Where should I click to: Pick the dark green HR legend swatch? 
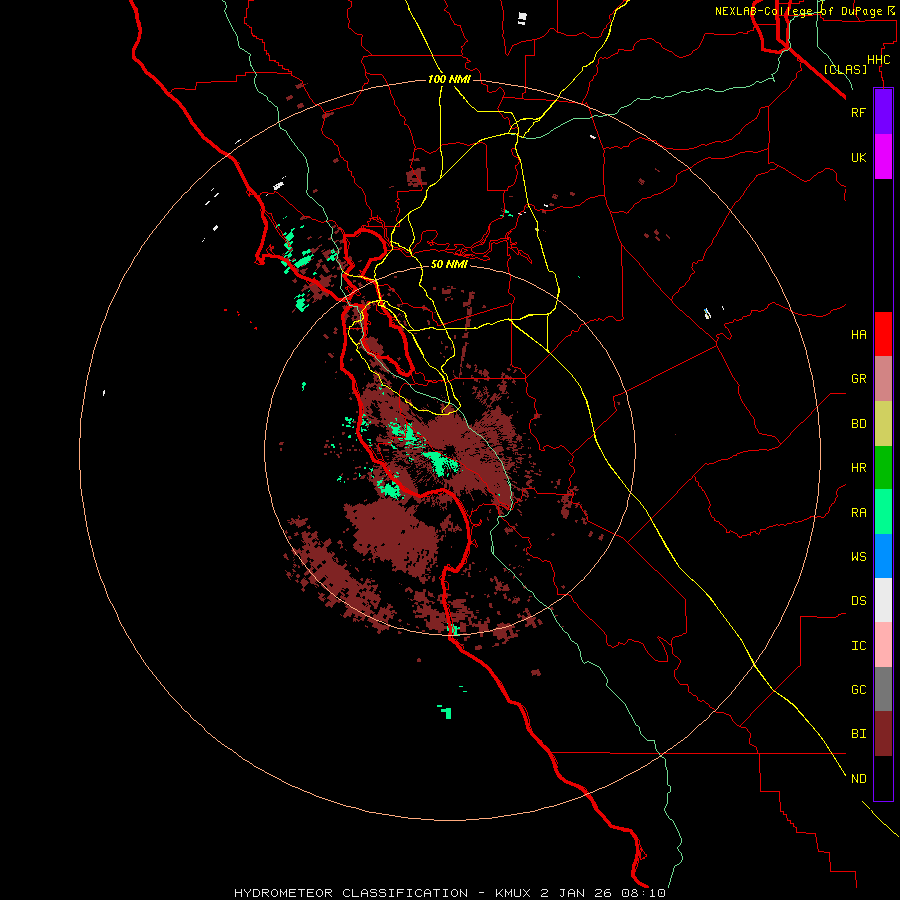coord(883,468)
